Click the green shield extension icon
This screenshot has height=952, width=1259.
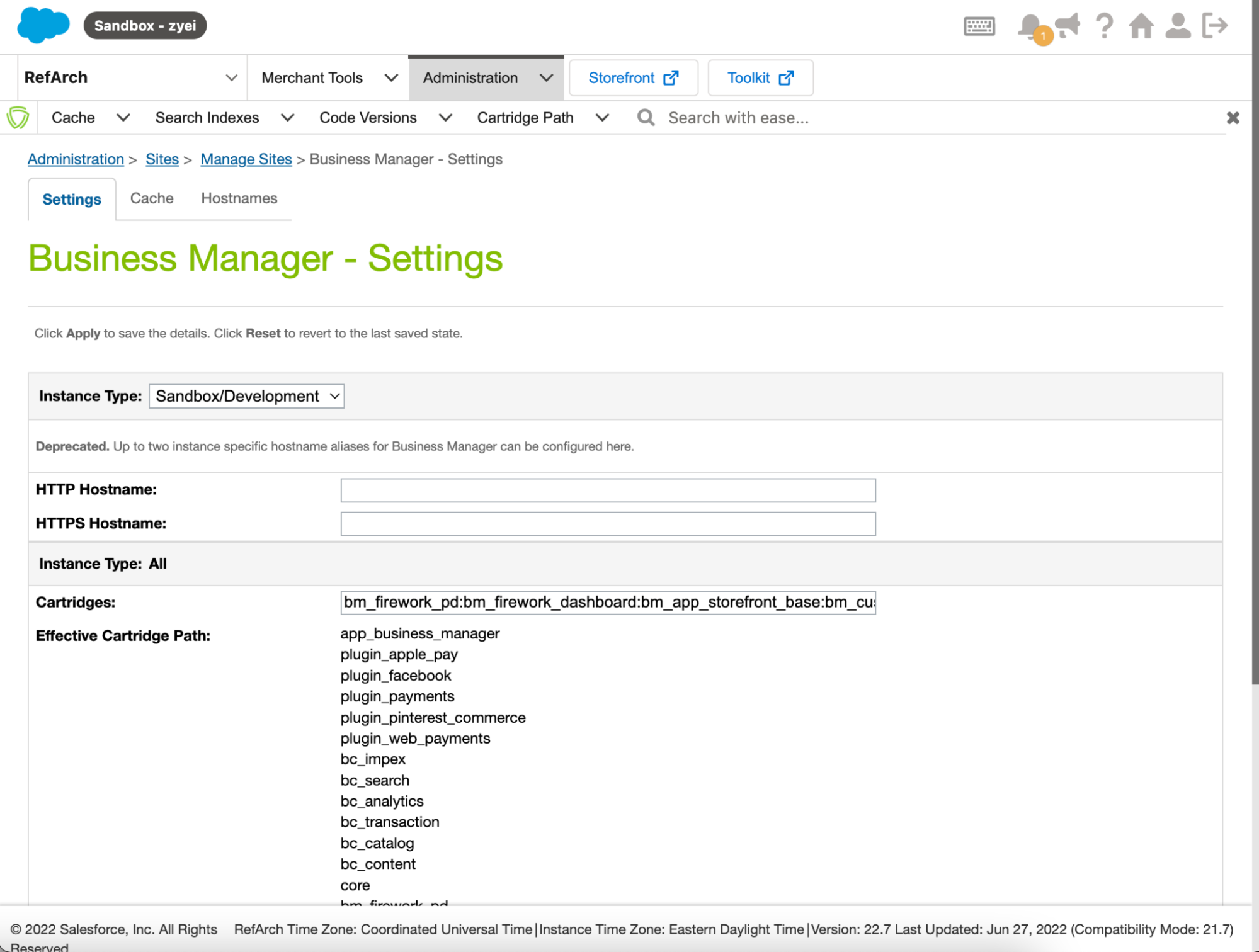pyautogui.click(x=18, y=118)
